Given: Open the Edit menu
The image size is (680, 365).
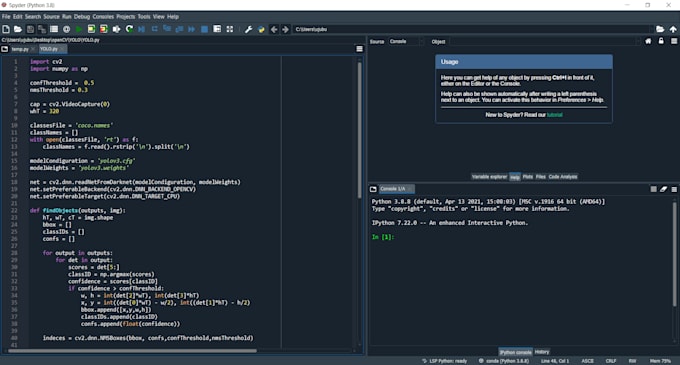Looking at the screenshot, I should pyautogui.click(x=17, y=16).
